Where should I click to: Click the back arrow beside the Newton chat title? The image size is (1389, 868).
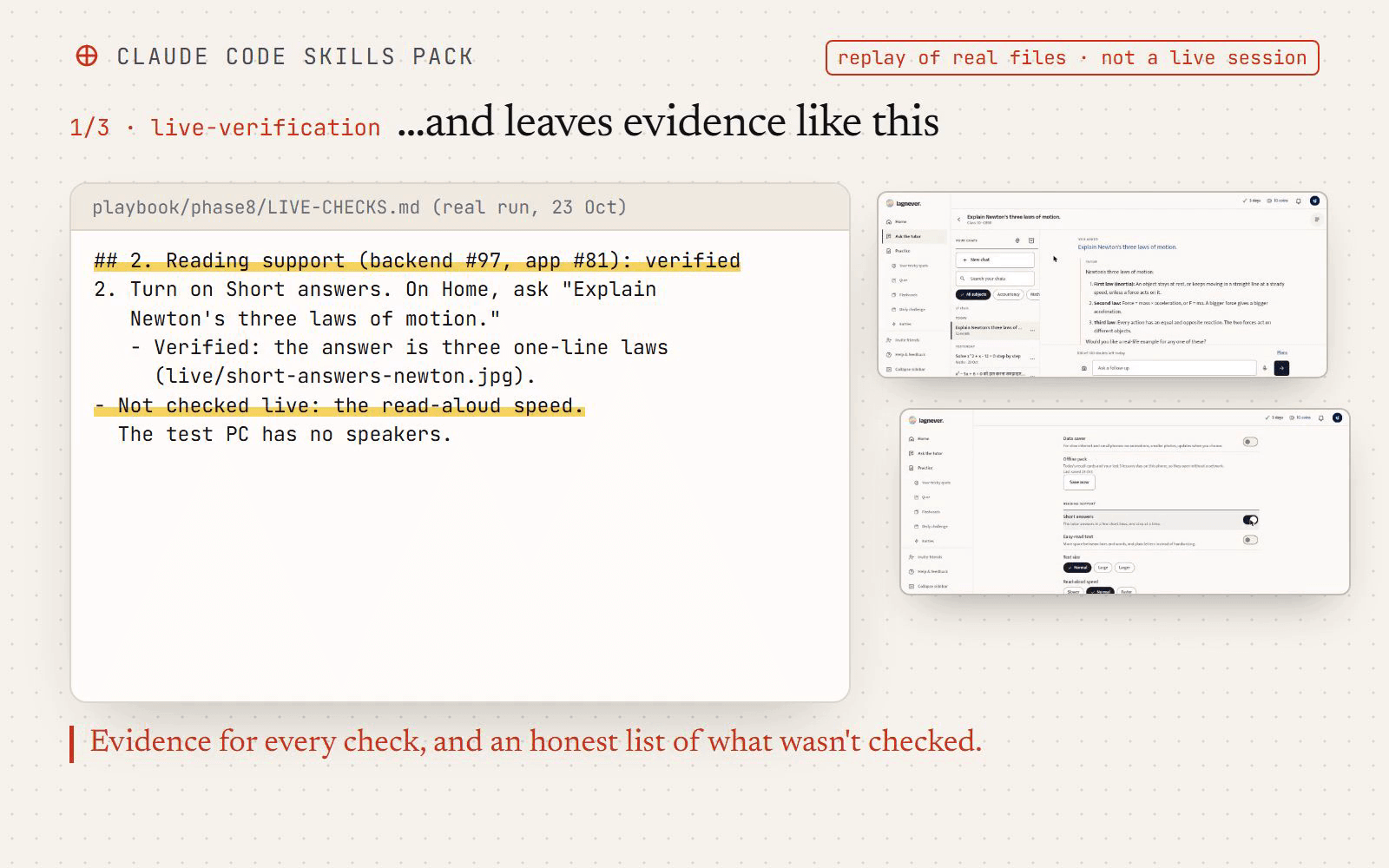(958, 220)
